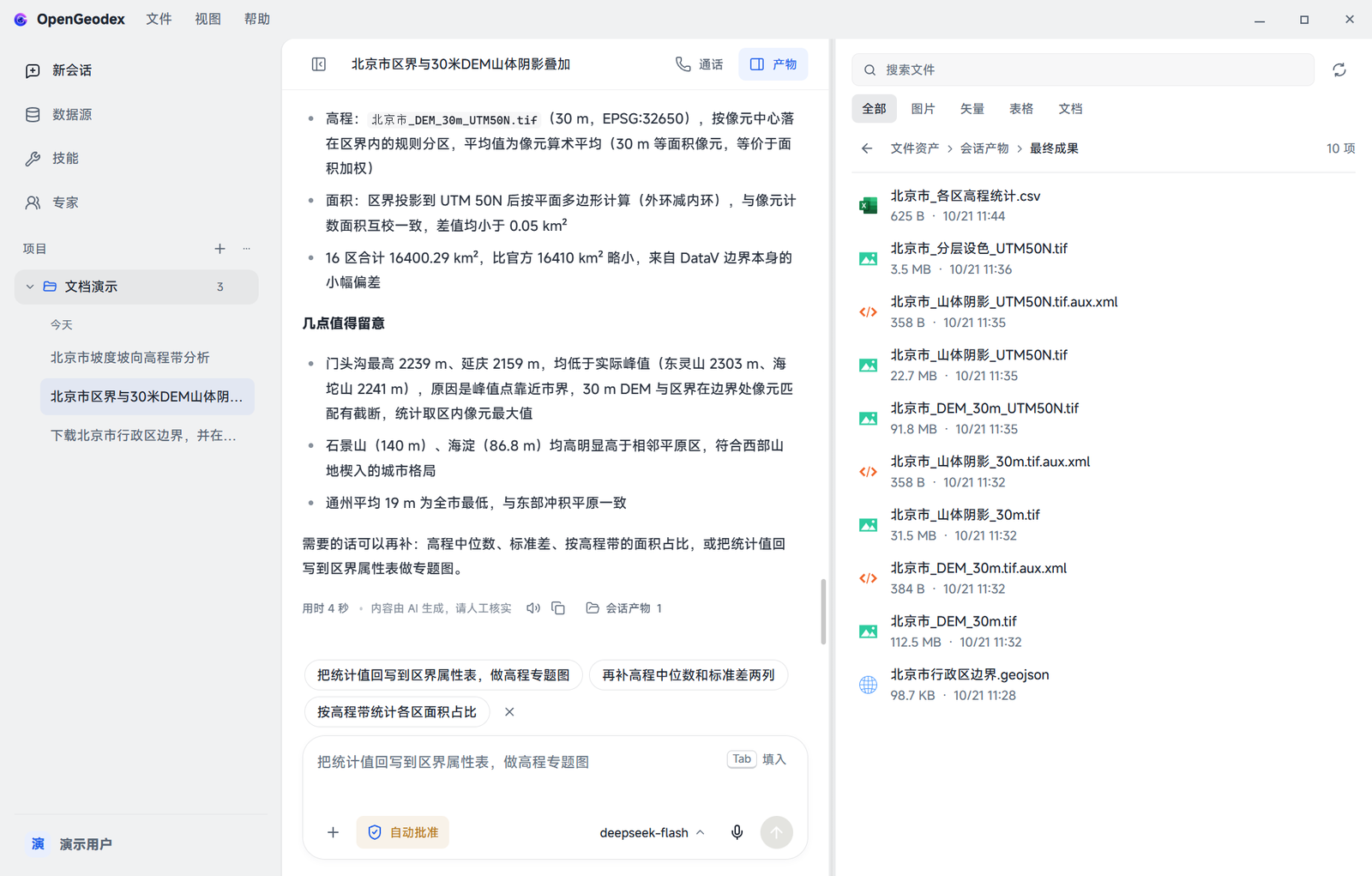This screenshot has height=876, width=1372.
Task: Refresh the file list
Action: [x=1339, y=70]
